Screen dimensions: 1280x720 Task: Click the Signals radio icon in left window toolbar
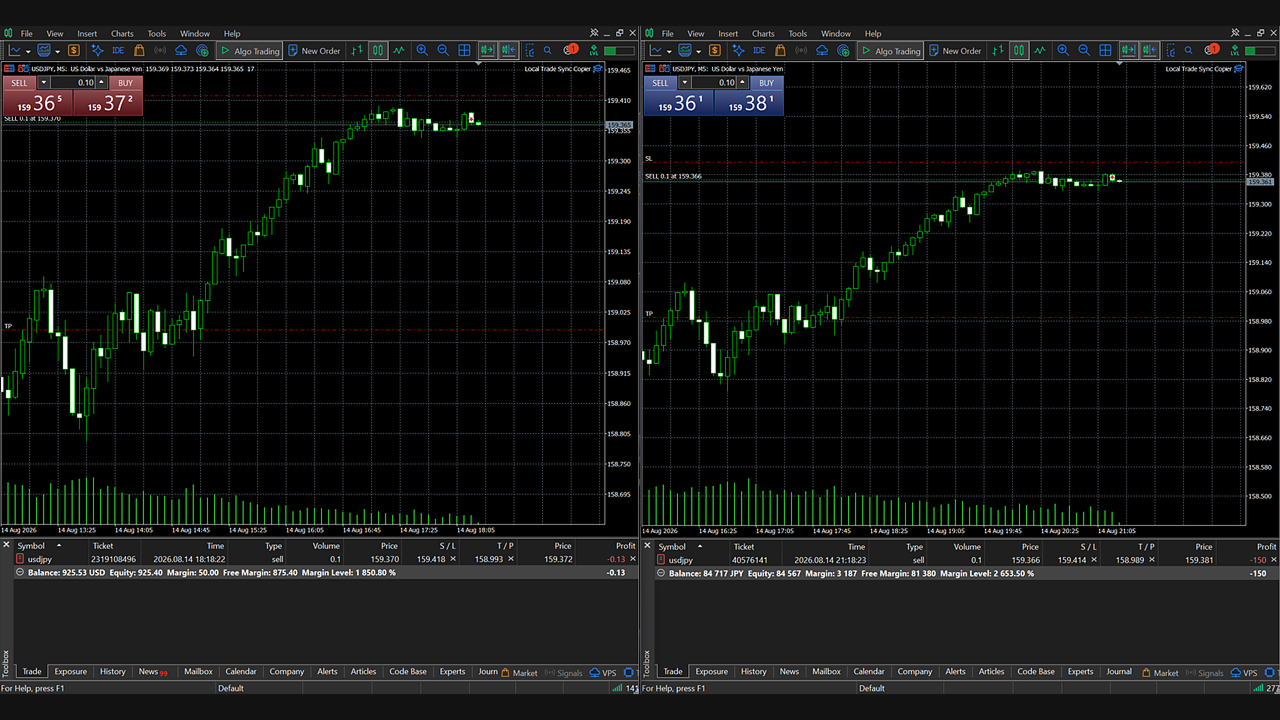tap(160, 50)
